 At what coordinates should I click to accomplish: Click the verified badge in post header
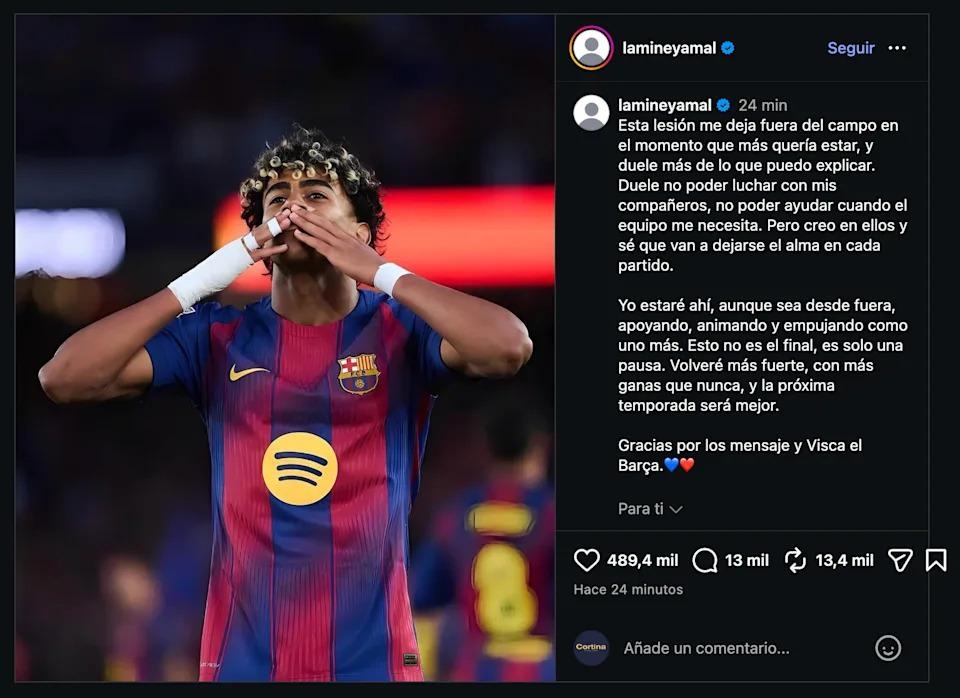click(x=728, y=48)
